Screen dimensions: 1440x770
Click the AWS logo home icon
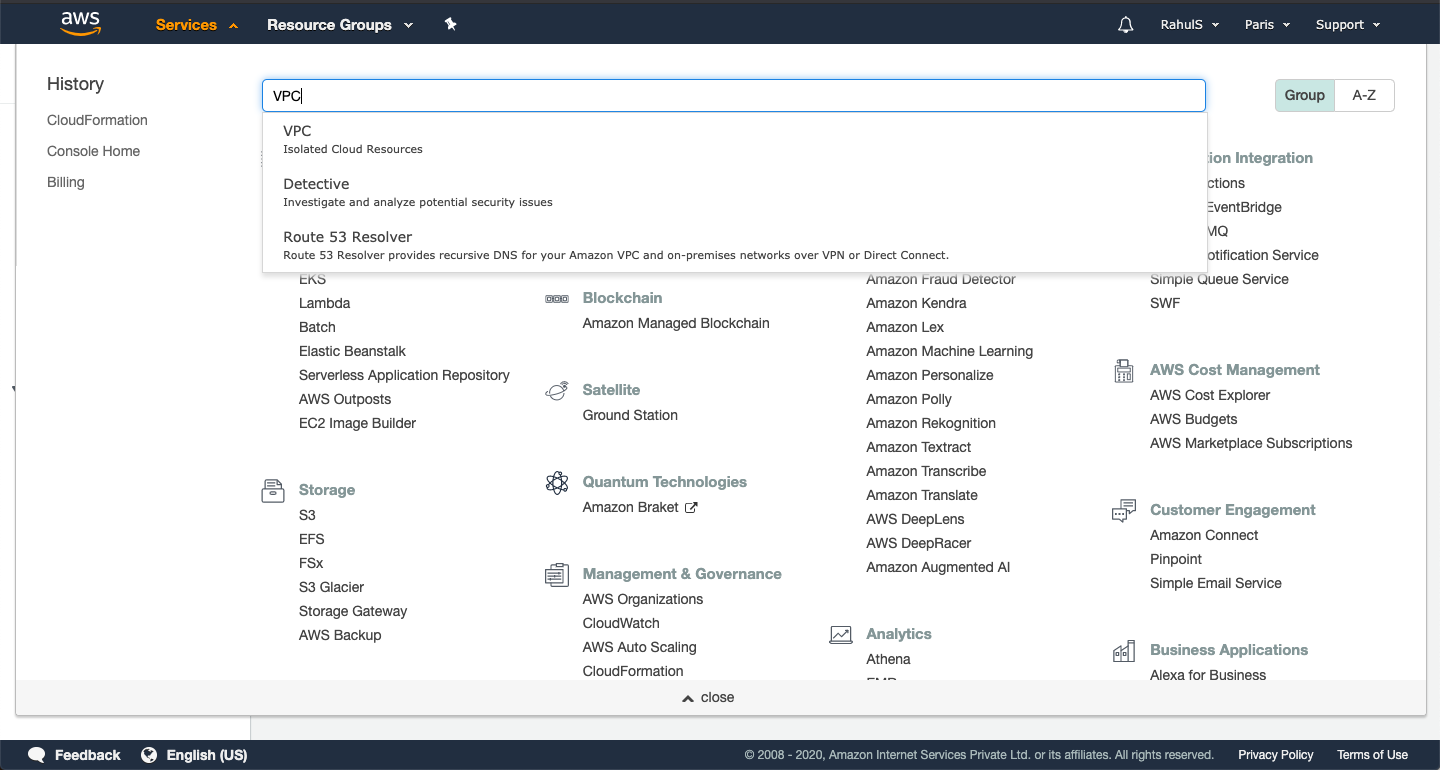80,24
